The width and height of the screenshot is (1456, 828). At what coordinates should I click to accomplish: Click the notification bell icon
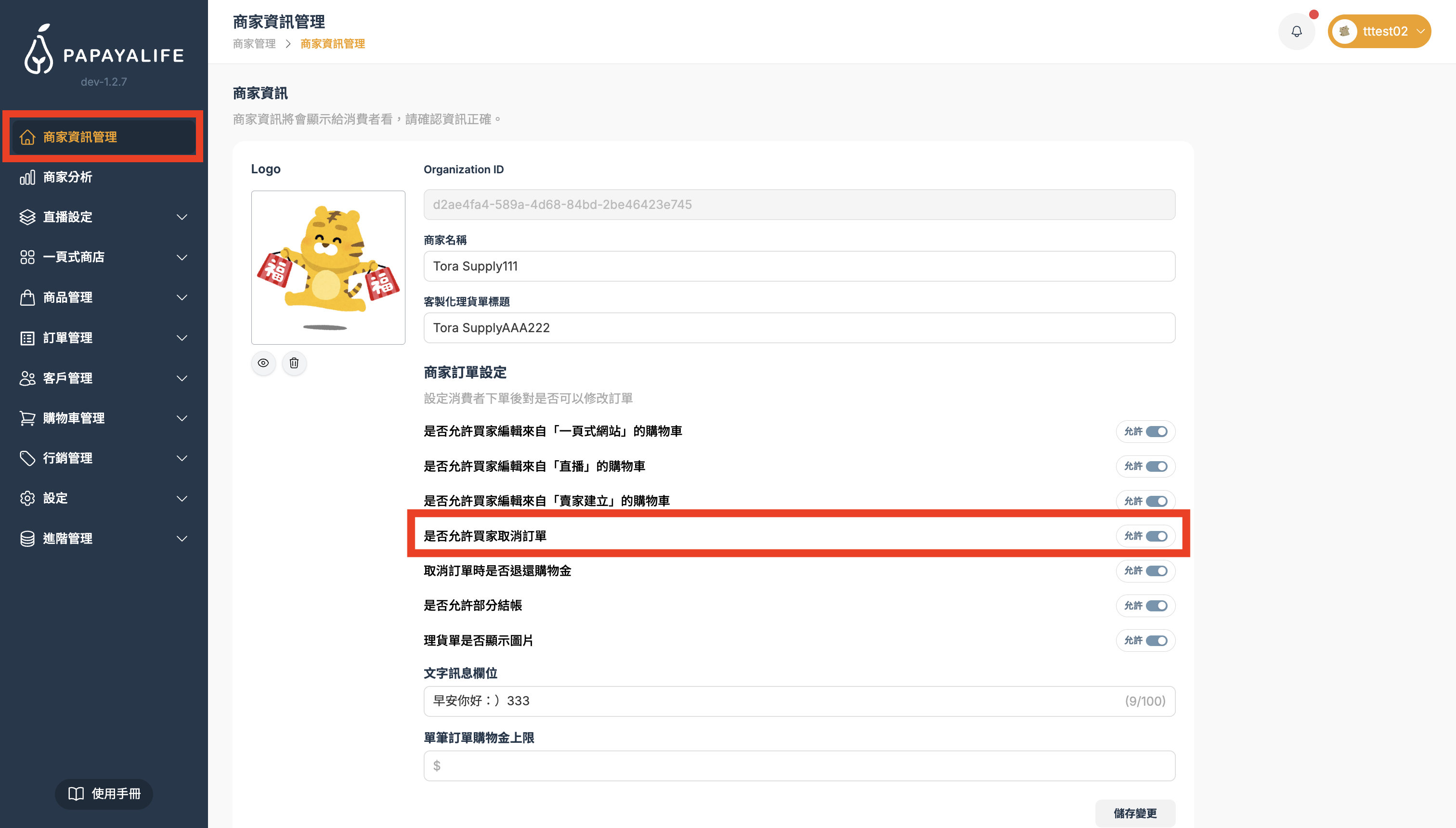point(1296,31)
